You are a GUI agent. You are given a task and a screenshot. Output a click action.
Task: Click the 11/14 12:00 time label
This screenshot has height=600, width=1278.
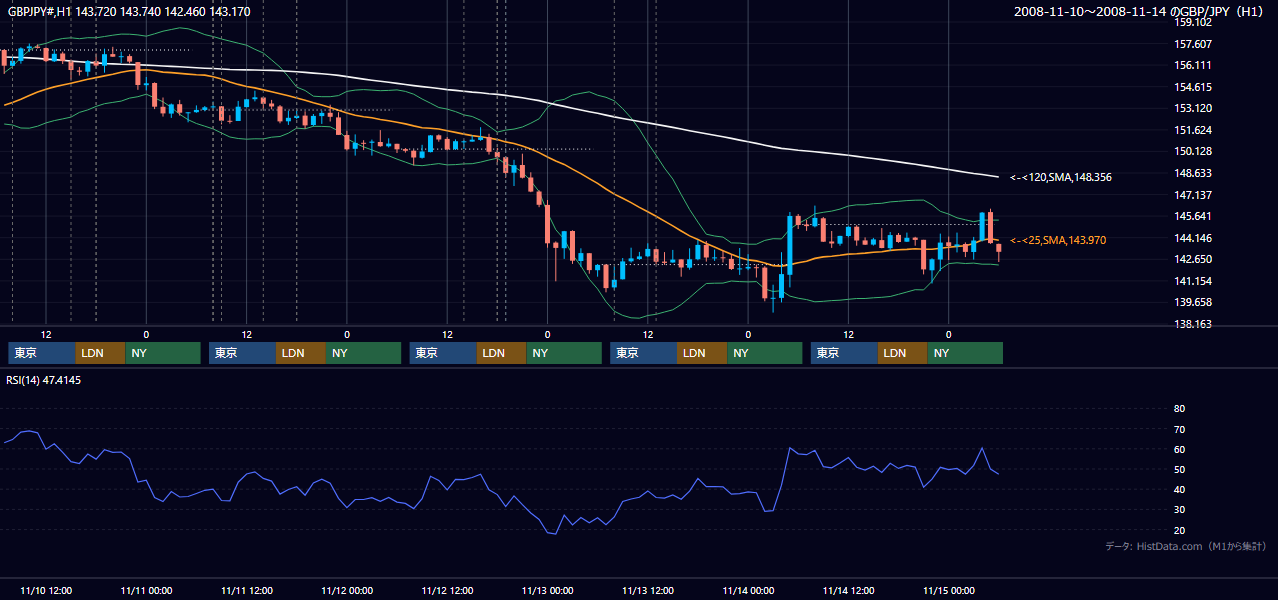pyautogui.click(x=849, y=590)
